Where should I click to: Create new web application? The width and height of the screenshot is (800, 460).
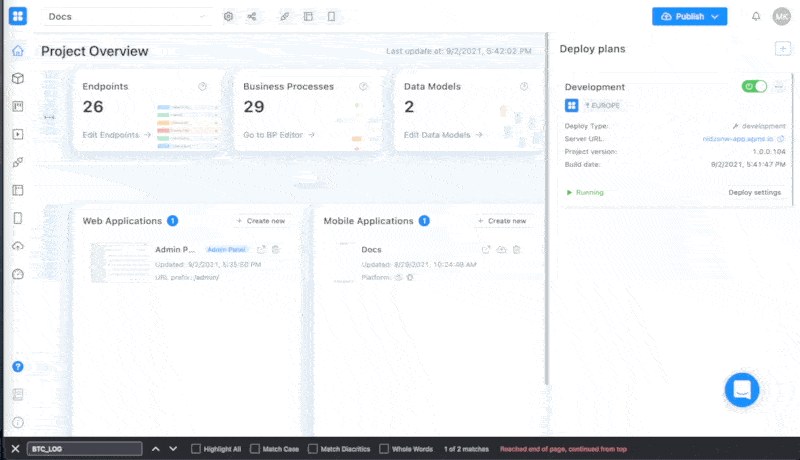pyautogui.click(x=262, y=221)
